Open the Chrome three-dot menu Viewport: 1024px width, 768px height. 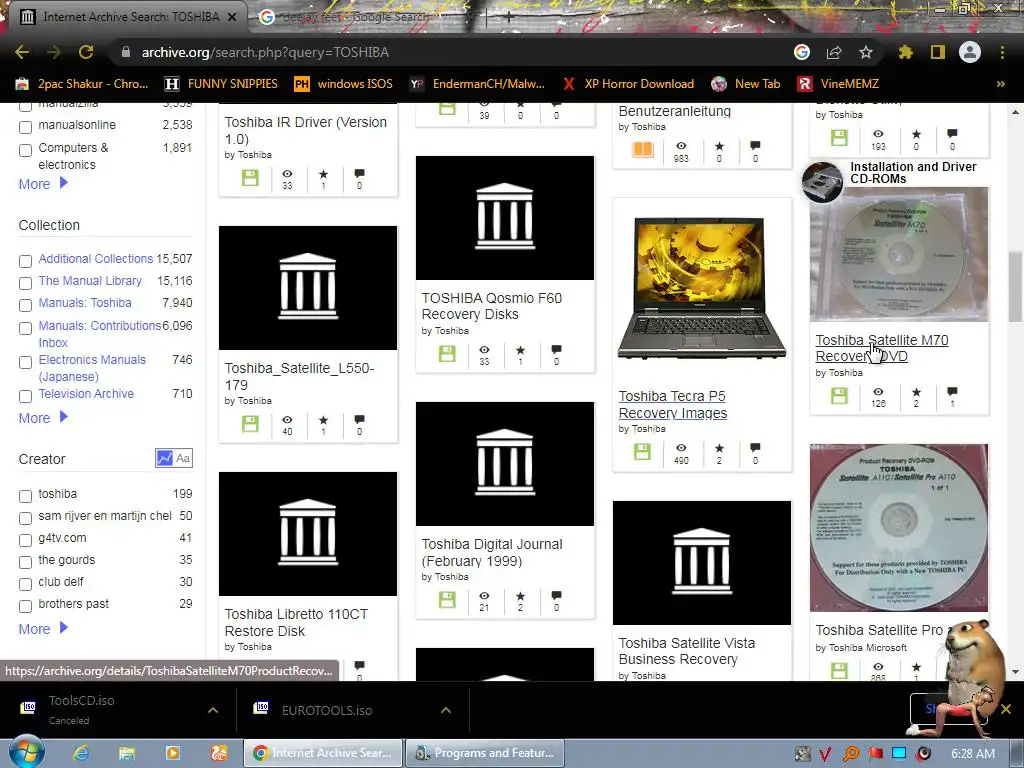(x=1002, y=52)
